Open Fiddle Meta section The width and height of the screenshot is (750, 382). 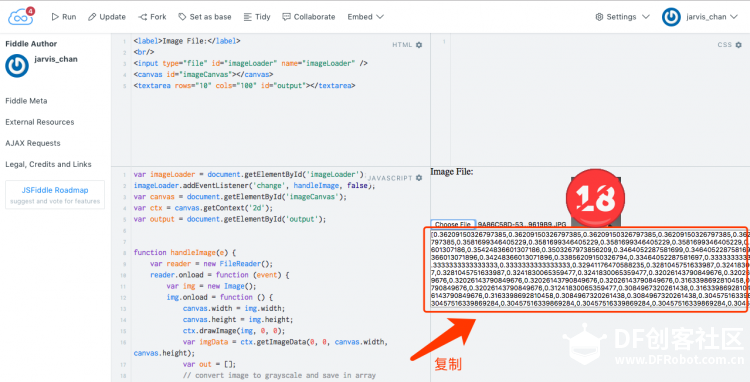click(26, 101)
